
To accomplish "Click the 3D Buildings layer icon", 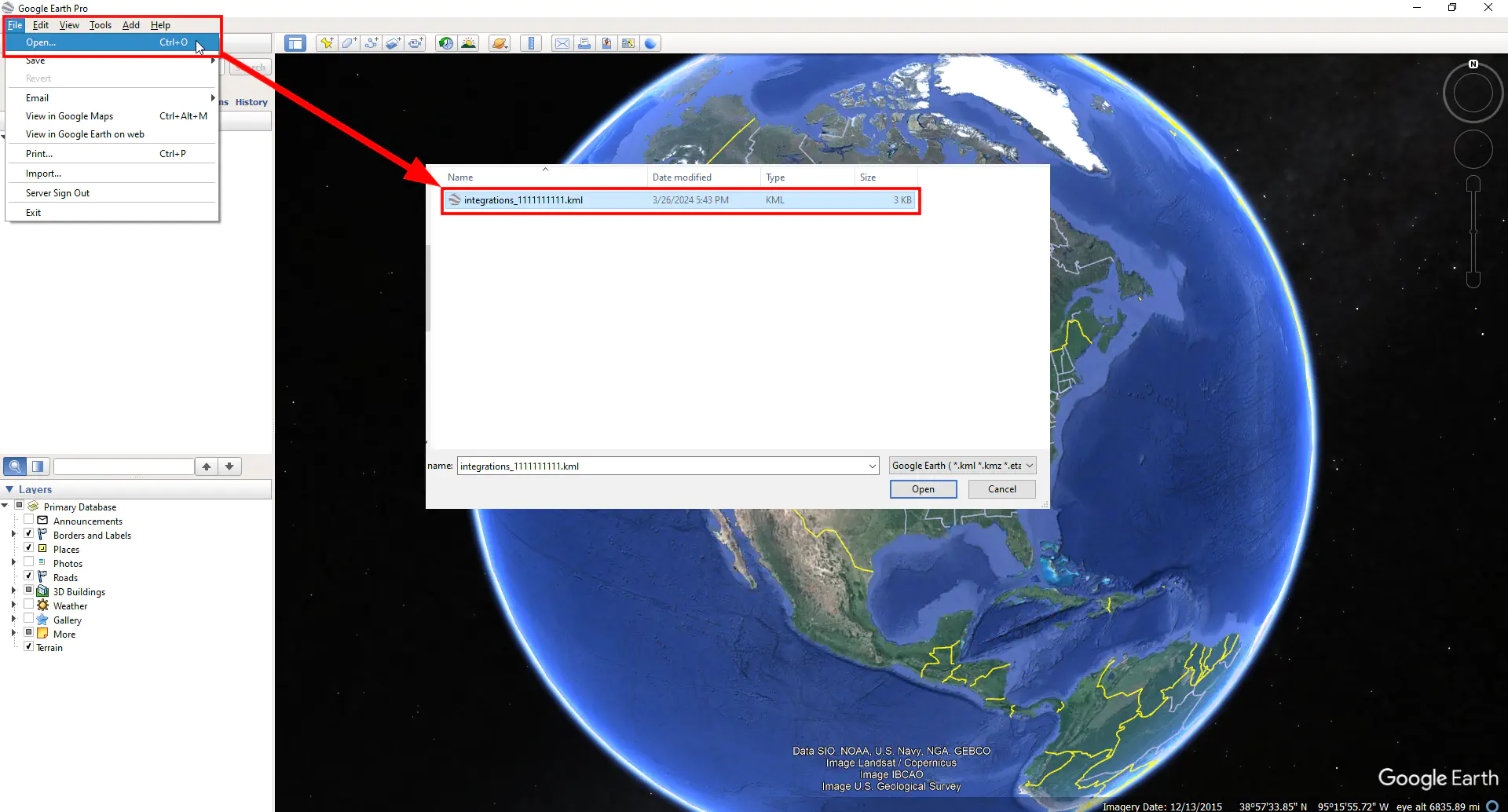I will 42,591.
